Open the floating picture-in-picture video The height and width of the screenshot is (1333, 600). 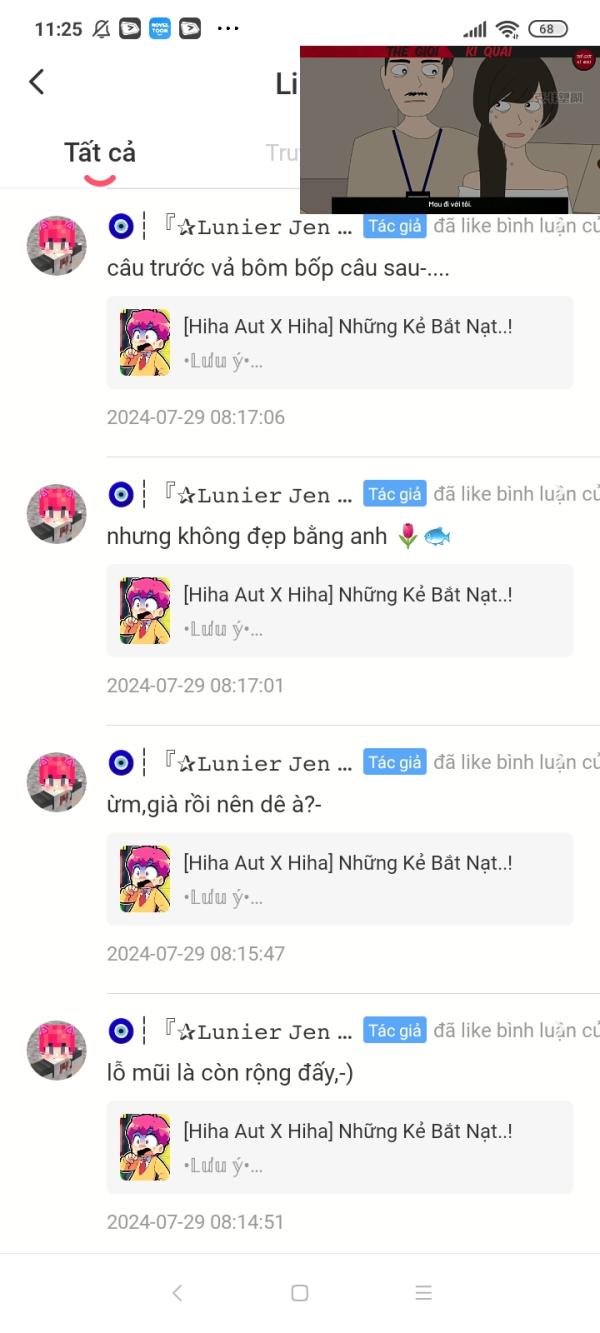450,129
